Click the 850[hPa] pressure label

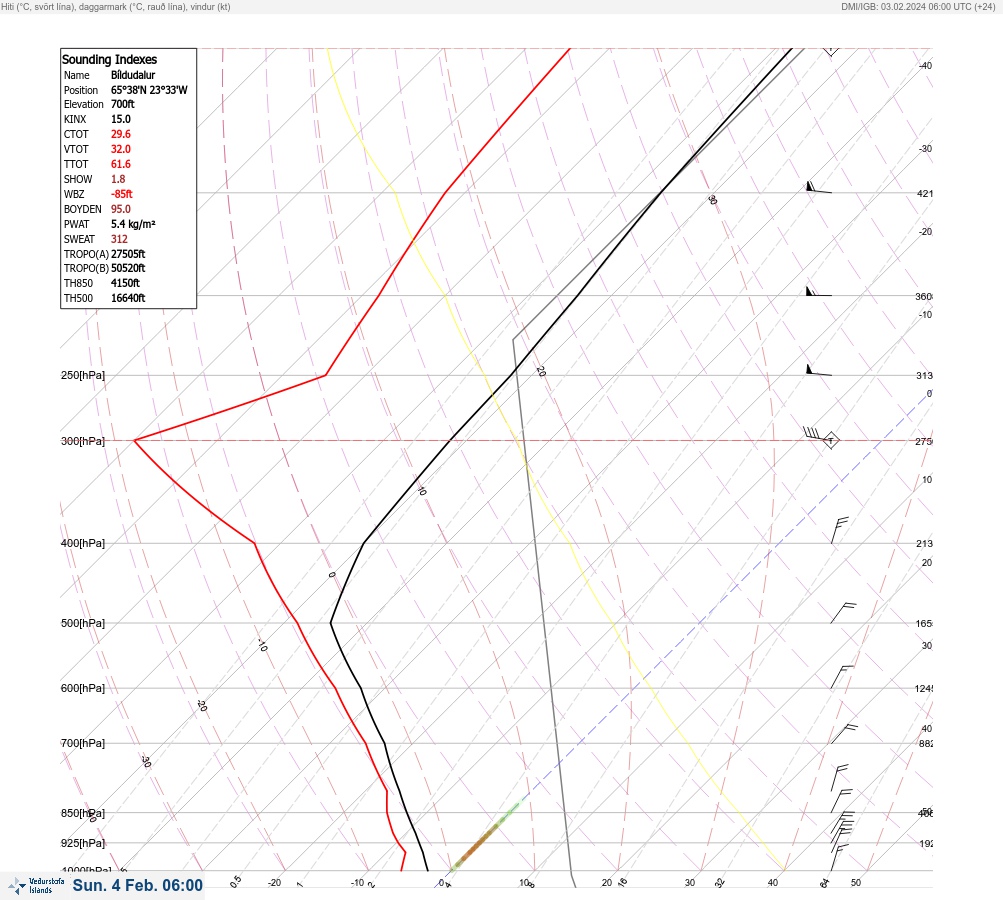click(x=83, y=813)
